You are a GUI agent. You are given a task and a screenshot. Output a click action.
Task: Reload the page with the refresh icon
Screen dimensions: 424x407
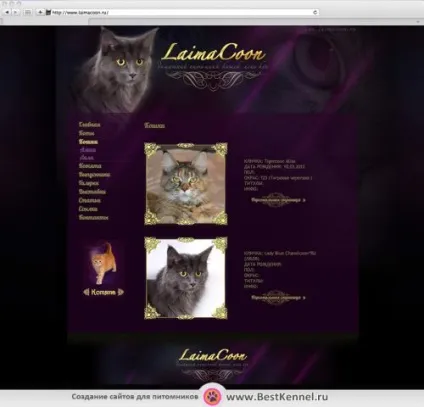pyautogui.click(x=315, y=12)
